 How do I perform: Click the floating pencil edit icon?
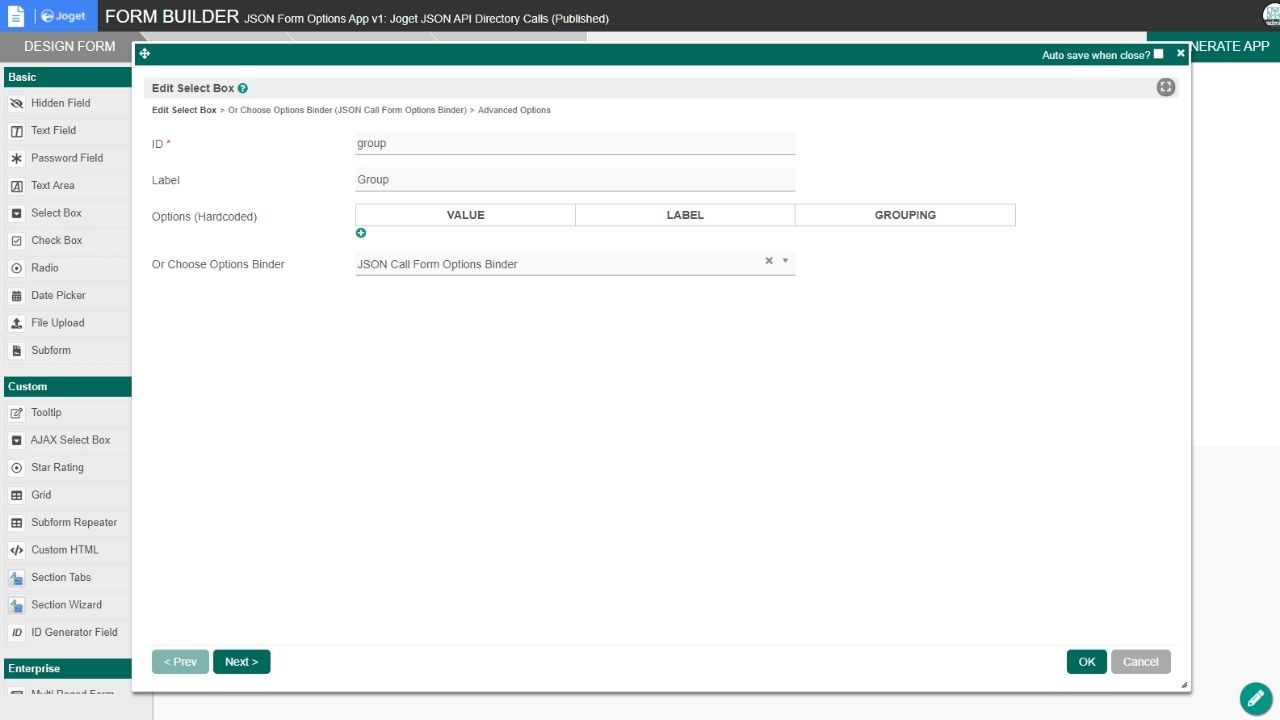point(1255,698)
